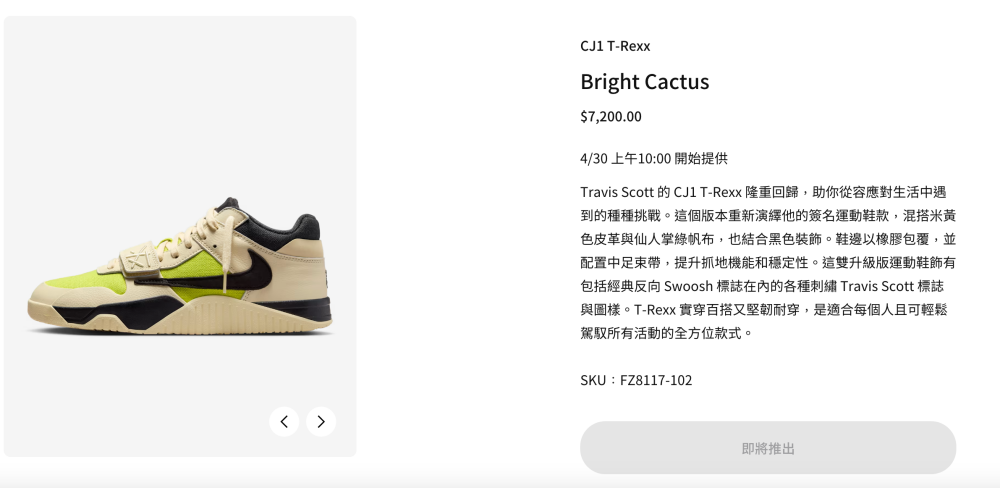Click the Bright Cactus product title
Viewport: 1000px width, 488px height.
point(644,82)
